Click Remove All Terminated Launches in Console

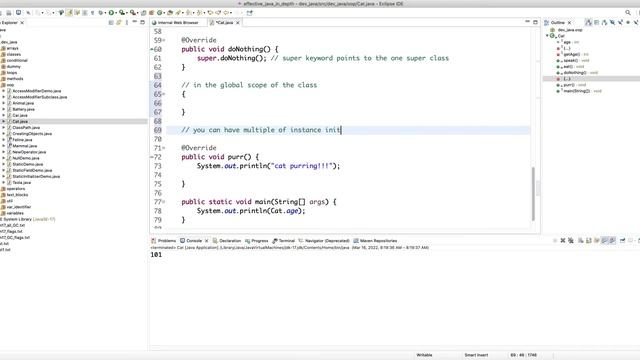[x=571, y=240]
